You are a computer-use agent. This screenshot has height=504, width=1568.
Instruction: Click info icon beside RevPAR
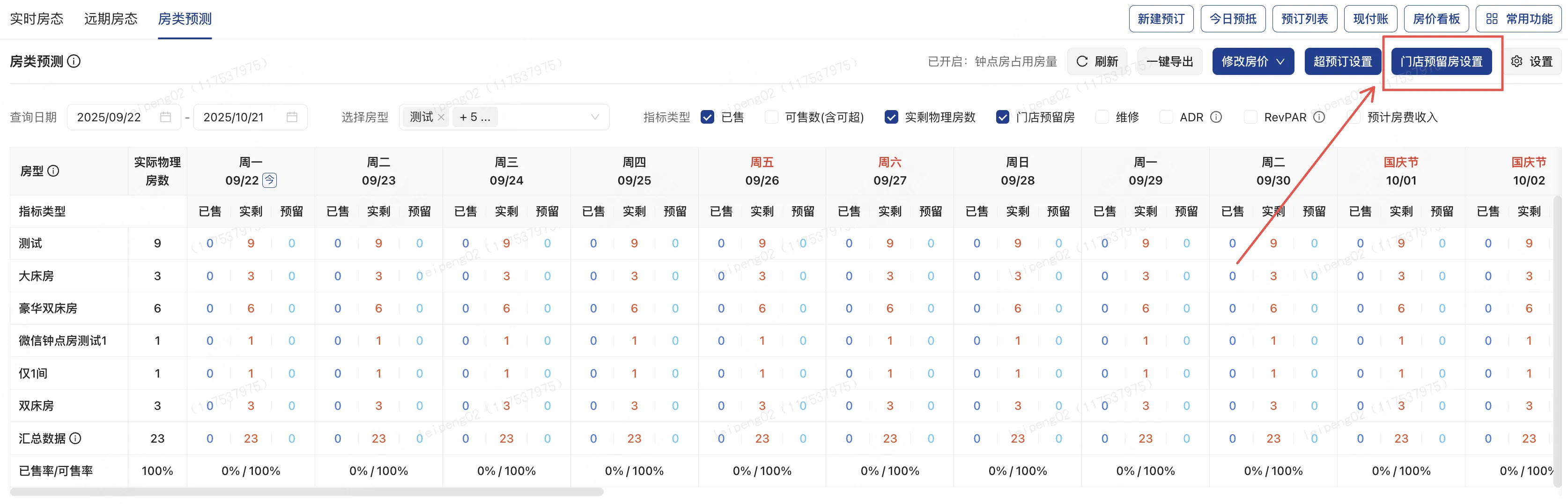click(1318, 117)
